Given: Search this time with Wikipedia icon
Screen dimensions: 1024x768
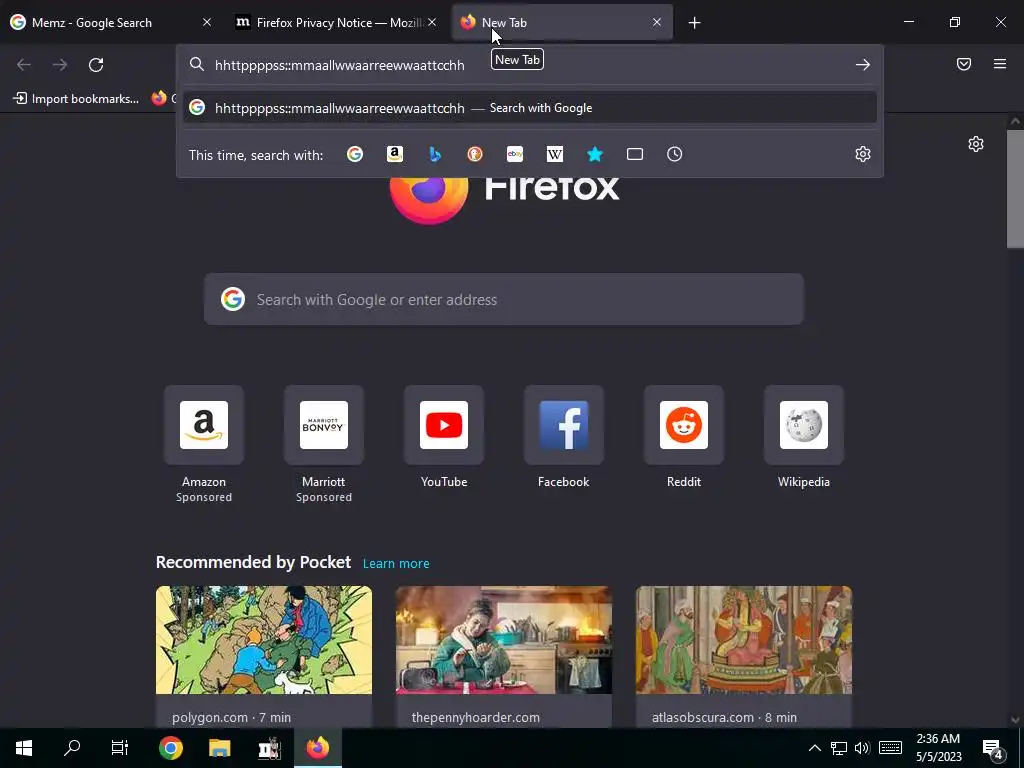Looking at the screenshot, I should pos(554,154).
